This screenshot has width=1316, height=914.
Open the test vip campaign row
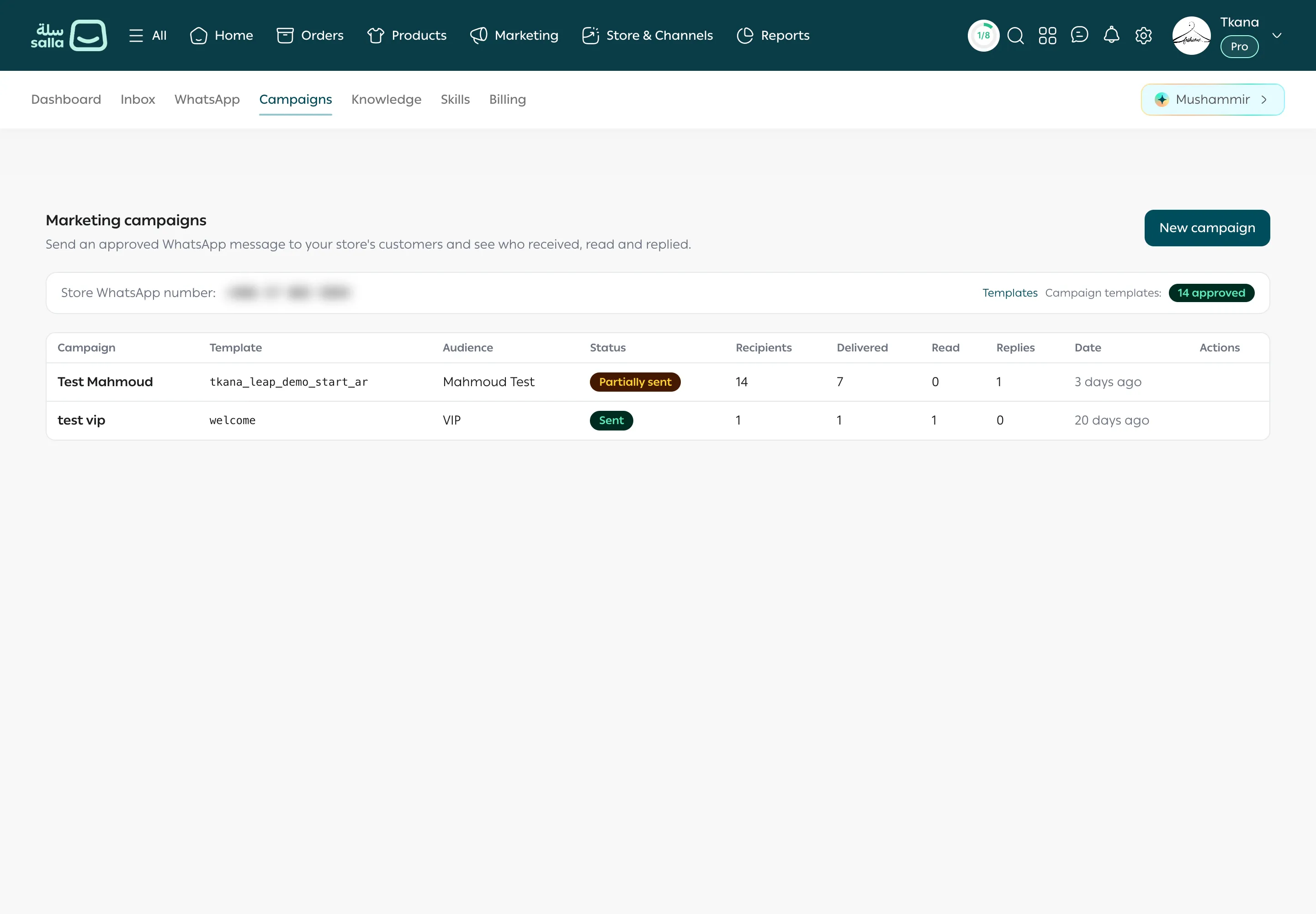(658, 420)
